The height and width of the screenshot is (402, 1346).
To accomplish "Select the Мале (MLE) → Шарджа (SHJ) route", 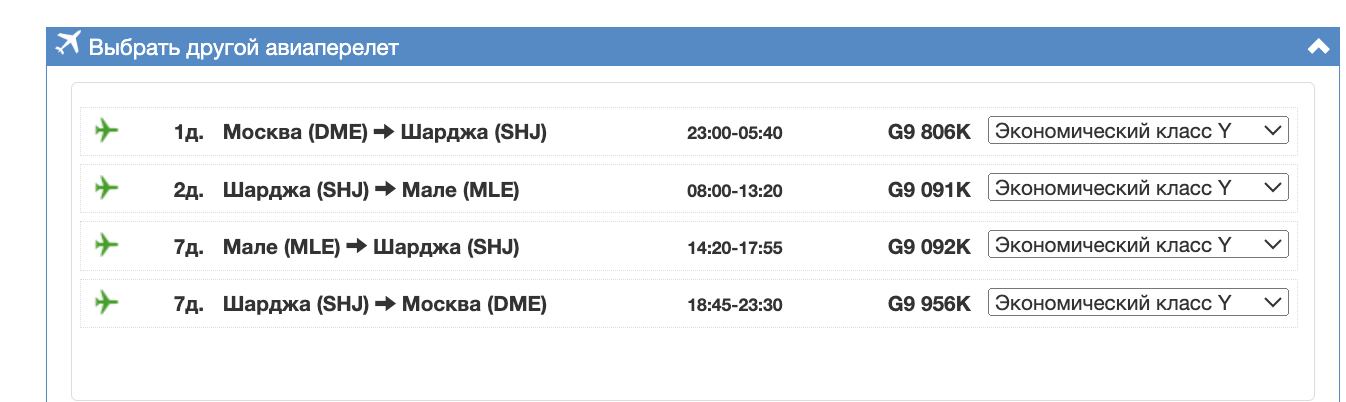I will coord(371,246).
